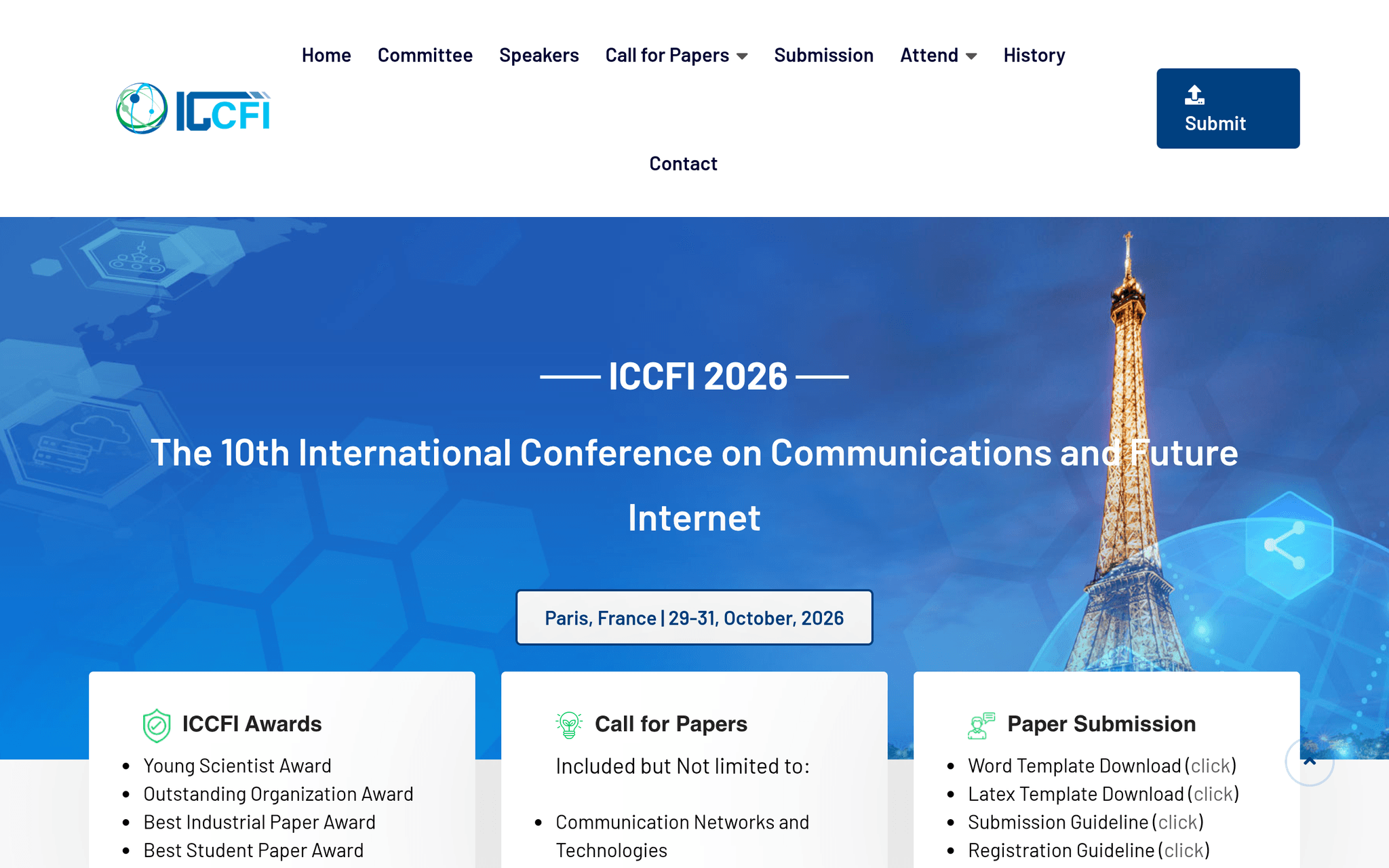Expand the Call for Papers dropdown arrow
The image size is (1389, 868).
(x=742, y=56)
